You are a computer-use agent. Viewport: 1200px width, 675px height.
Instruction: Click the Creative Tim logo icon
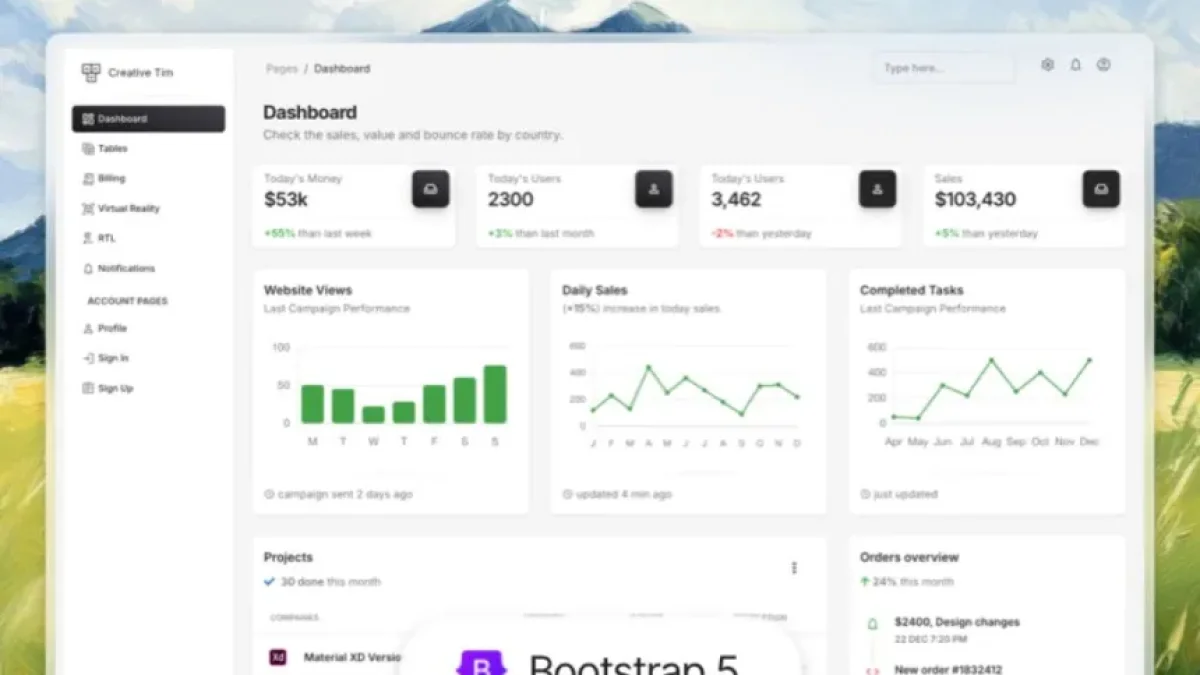[91, 72]
